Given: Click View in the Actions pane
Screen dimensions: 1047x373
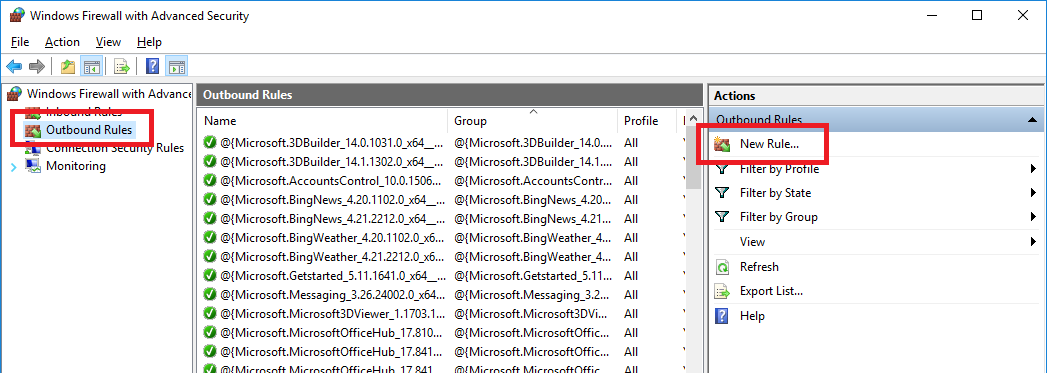Looking at the screenshot, I should (752, 242).
